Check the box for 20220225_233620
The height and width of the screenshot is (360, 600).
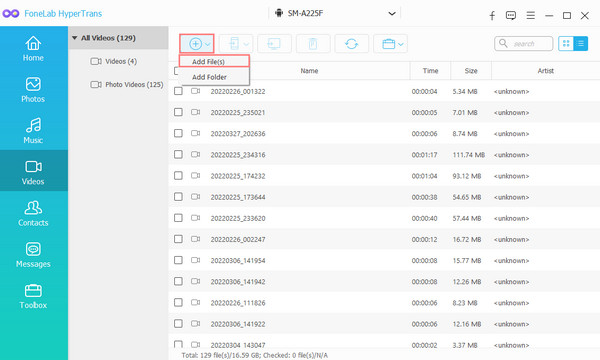point(178,218)
